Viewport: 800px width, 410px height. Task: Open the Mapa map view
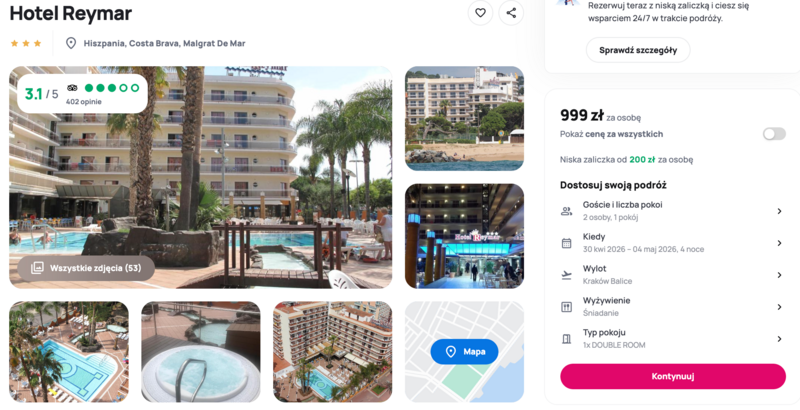[464, 351]
